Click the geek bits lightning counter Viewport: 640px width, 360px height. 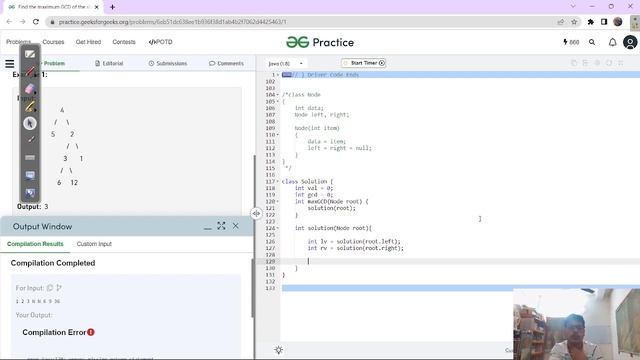571,42
